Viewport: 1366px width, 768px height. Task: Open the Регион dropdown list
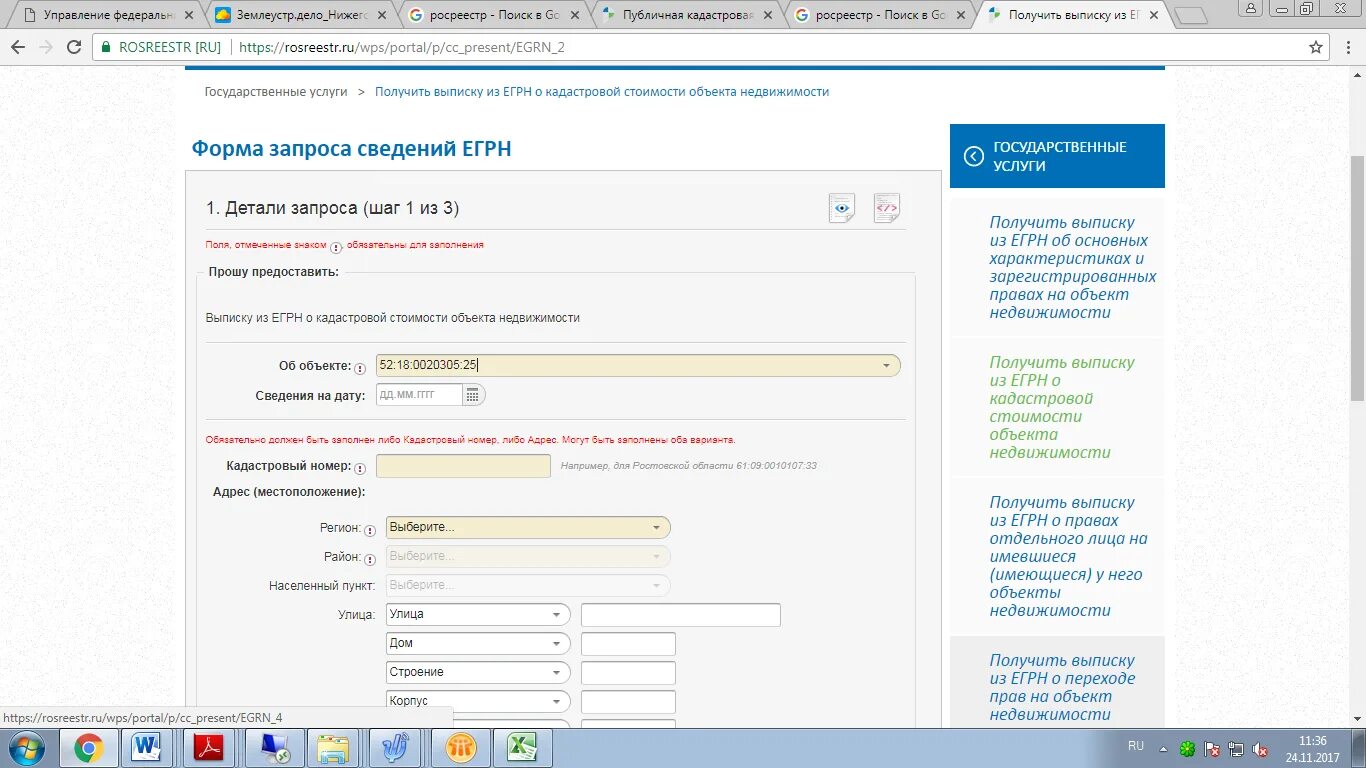click(528, 527)
